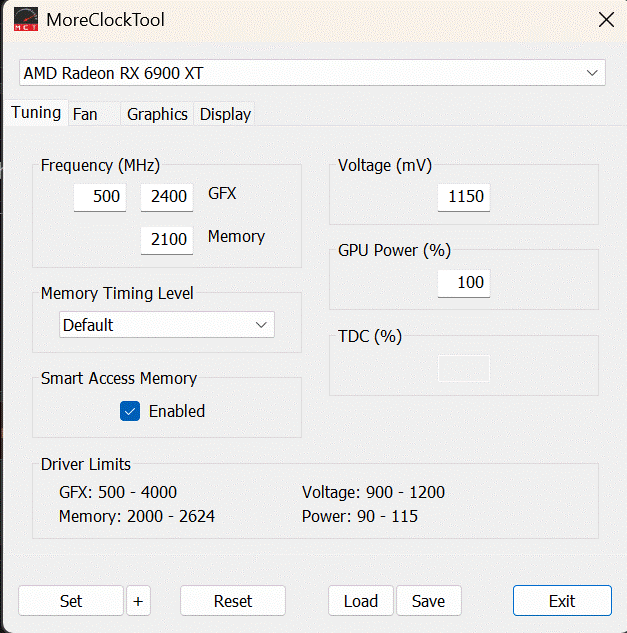Click the 'Voltage (mV)' group label
The height and width of the screenshot is (633, 627).
pyautogui.click(x=385, y=166)
